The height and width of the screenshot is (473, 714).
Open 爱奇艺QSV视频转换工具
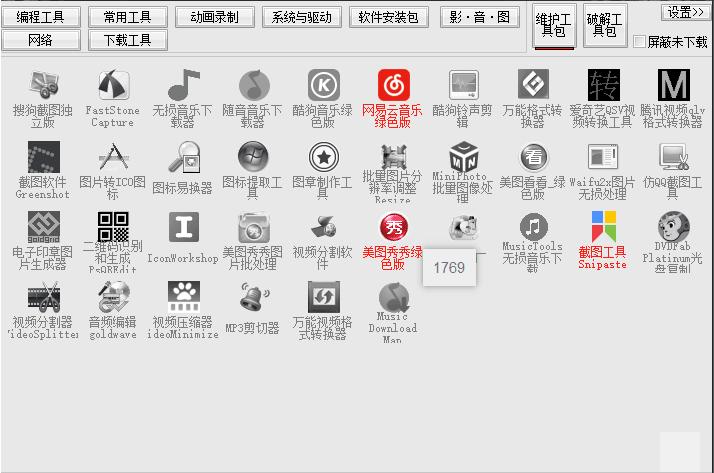click(604, 85)
